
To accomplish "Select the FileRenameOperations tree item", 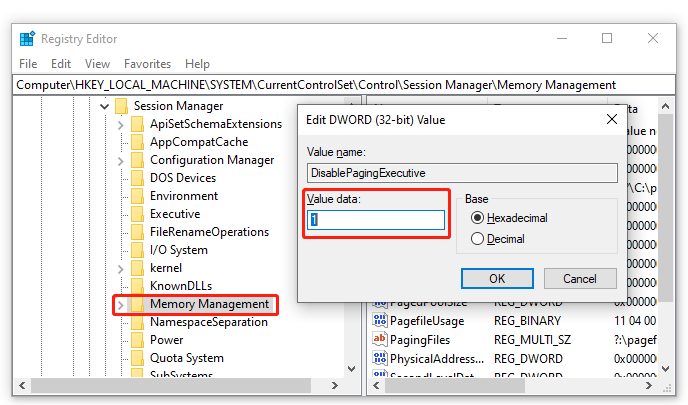I will pos(209,232).
